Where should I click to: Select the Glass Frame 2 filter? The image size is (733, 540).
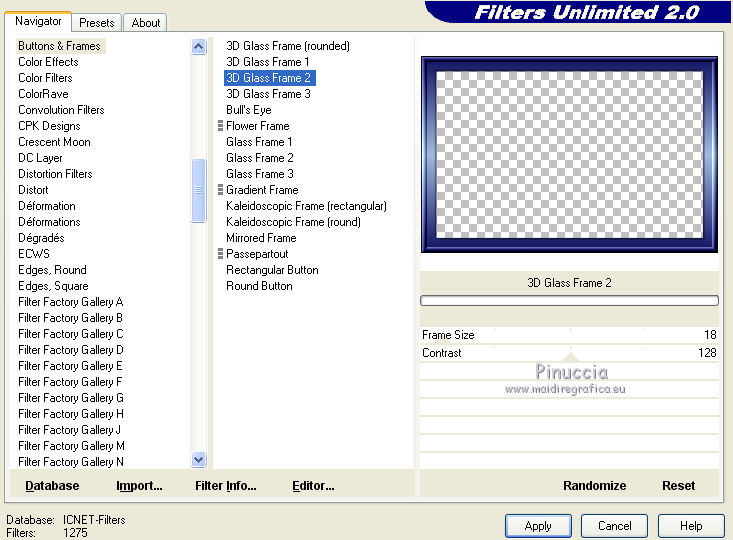(260, 158)
